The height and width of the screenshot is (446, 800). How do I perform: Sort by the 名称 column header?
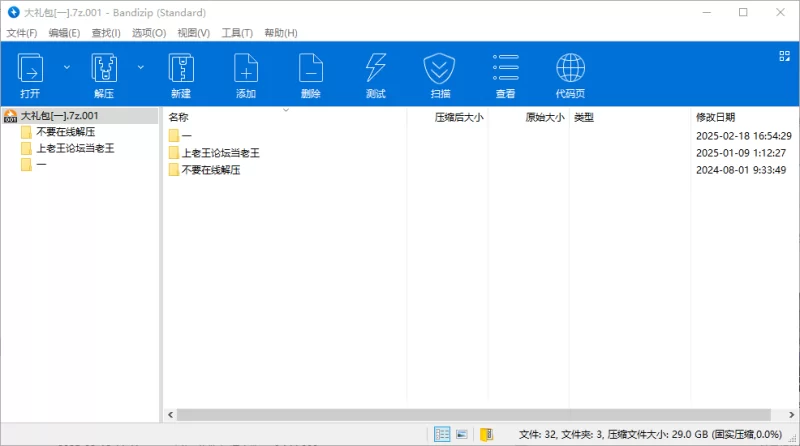coord(179,117)
